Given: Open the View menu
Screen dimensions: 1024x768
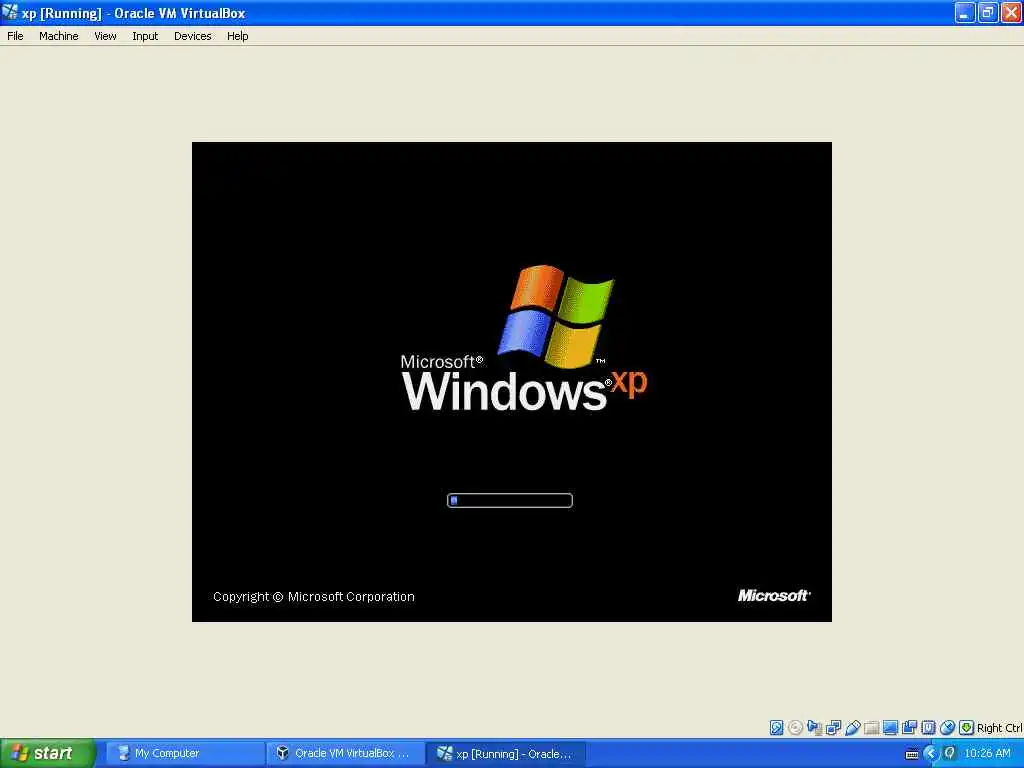Looking at the screenshot, I should pyautogui.click(x=105, y=36).
